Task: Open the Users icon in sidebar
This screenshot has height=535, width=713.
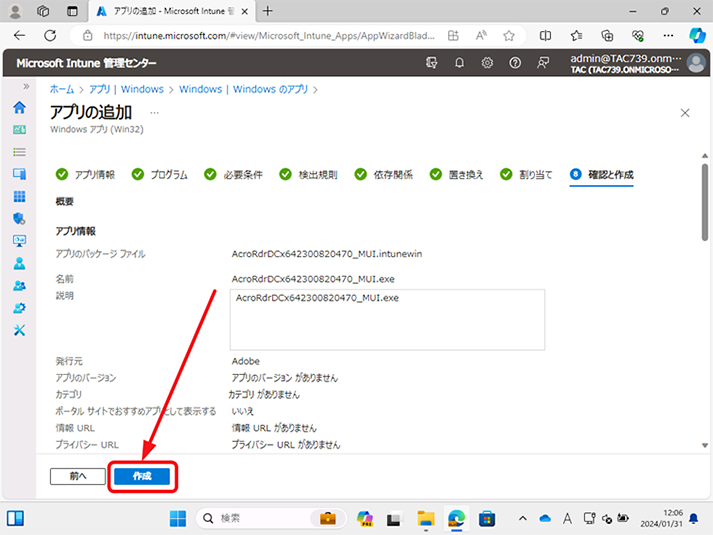Action: coord(19,263)
